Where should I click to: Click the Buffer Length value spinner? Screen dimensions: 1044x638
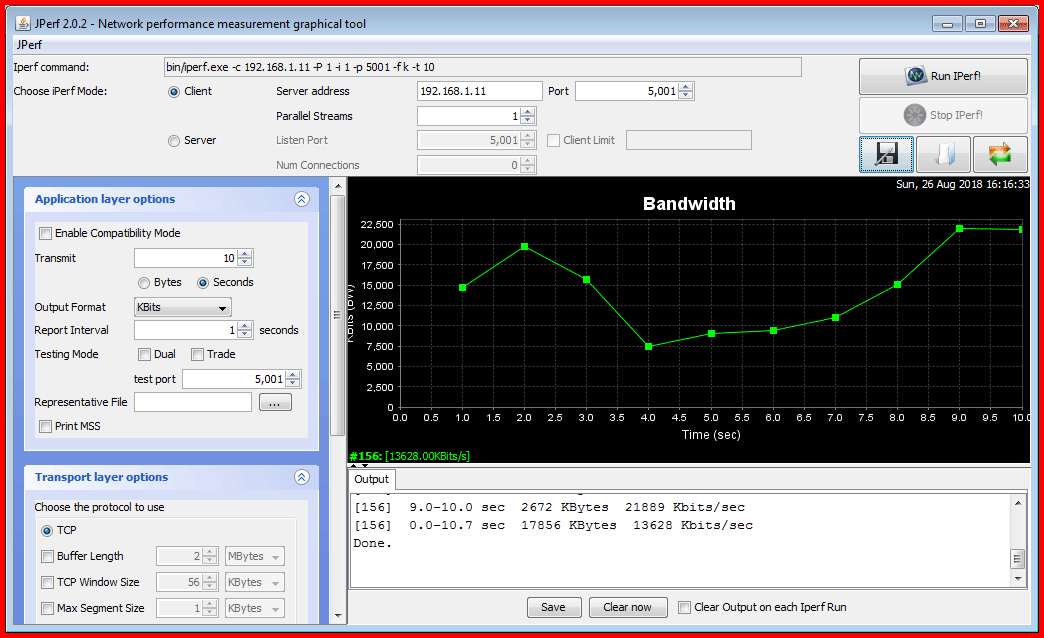pos(187,556)
